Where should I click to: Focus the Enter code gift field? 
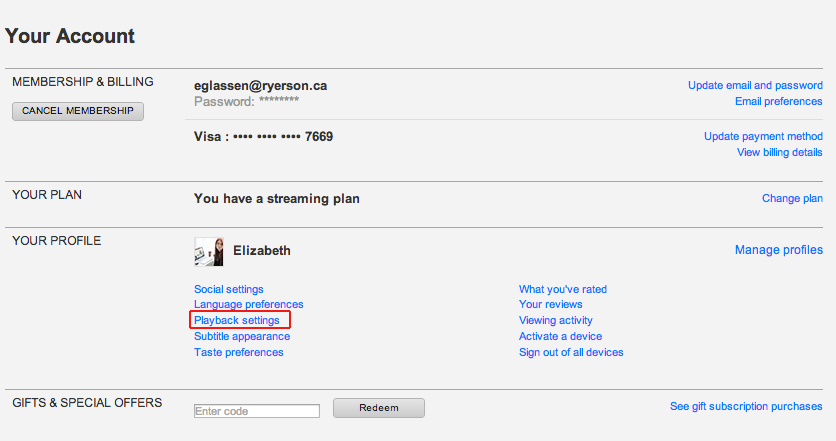pyautogui.click(x=257, y=411)
